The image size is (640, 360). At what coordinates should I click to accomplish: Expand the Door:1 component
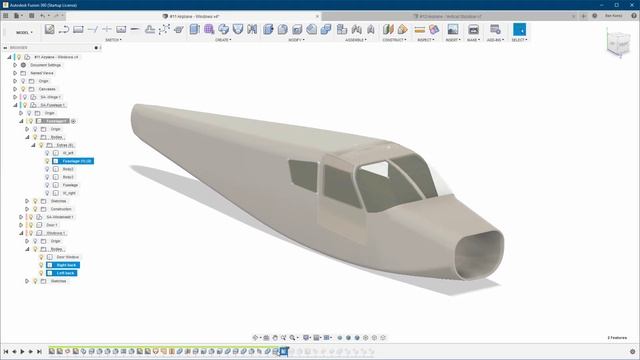pos(21,225)
